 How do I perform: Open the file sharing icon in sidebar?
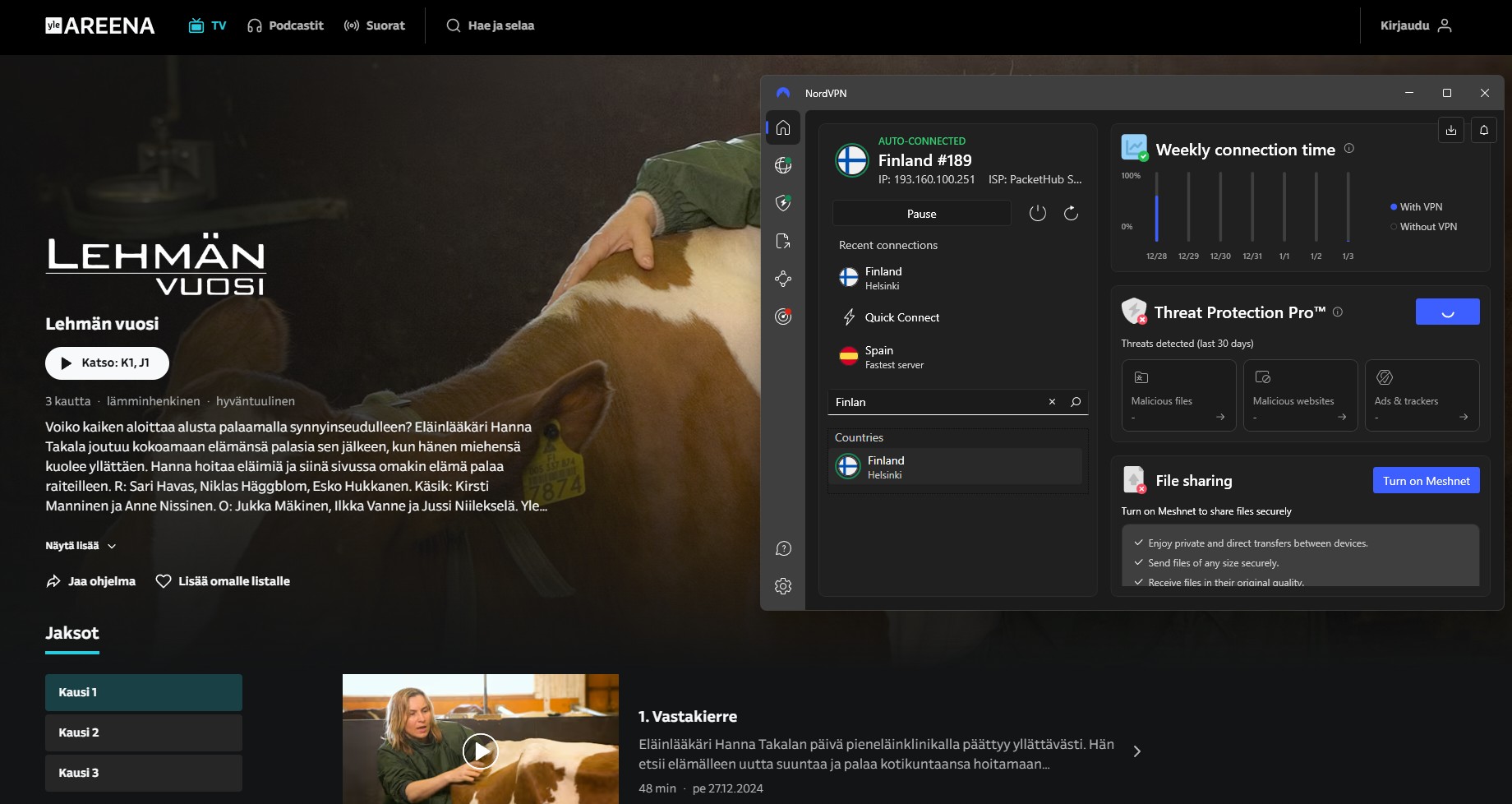pyautogui.click(x=783, y=241)
